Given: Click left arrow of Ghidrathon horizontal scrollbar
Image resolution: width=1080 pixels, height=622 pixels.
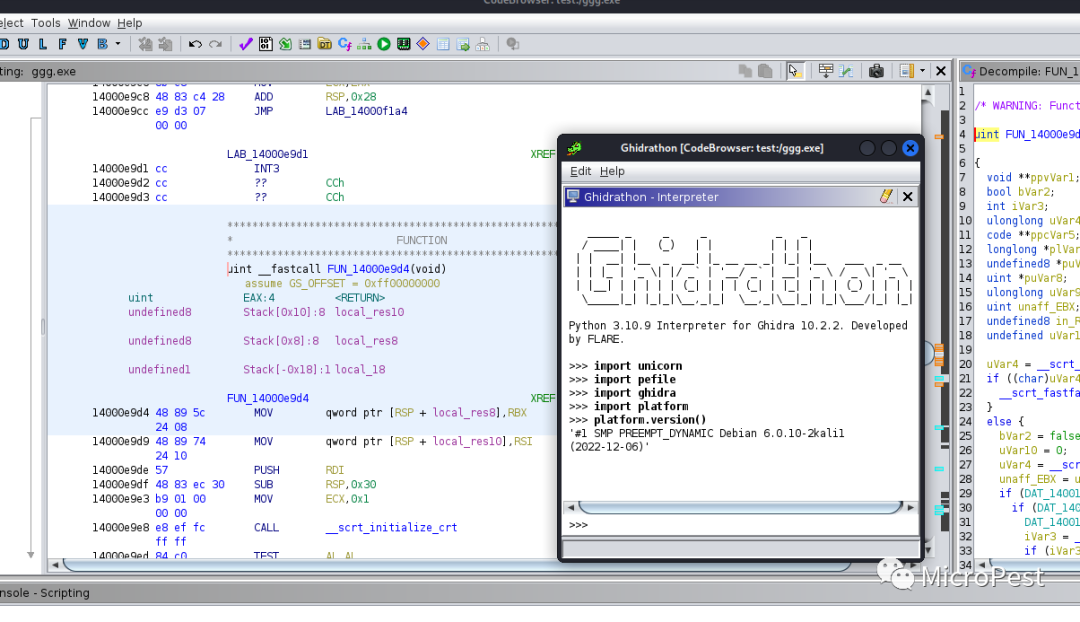Looking at the screenshot, I should [570, 507].
